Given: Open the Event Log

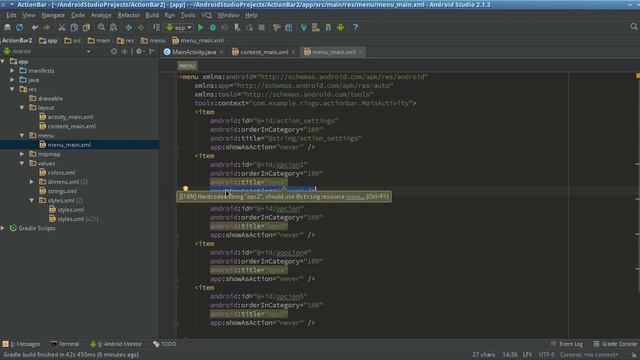Looking at the screenshot, I should 567,344.
